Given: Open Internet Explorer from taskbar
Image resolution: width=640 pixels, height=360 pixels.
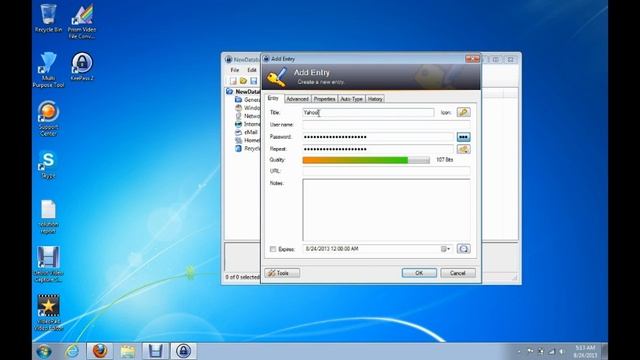Looking at the screenshot, I should 72,351.
